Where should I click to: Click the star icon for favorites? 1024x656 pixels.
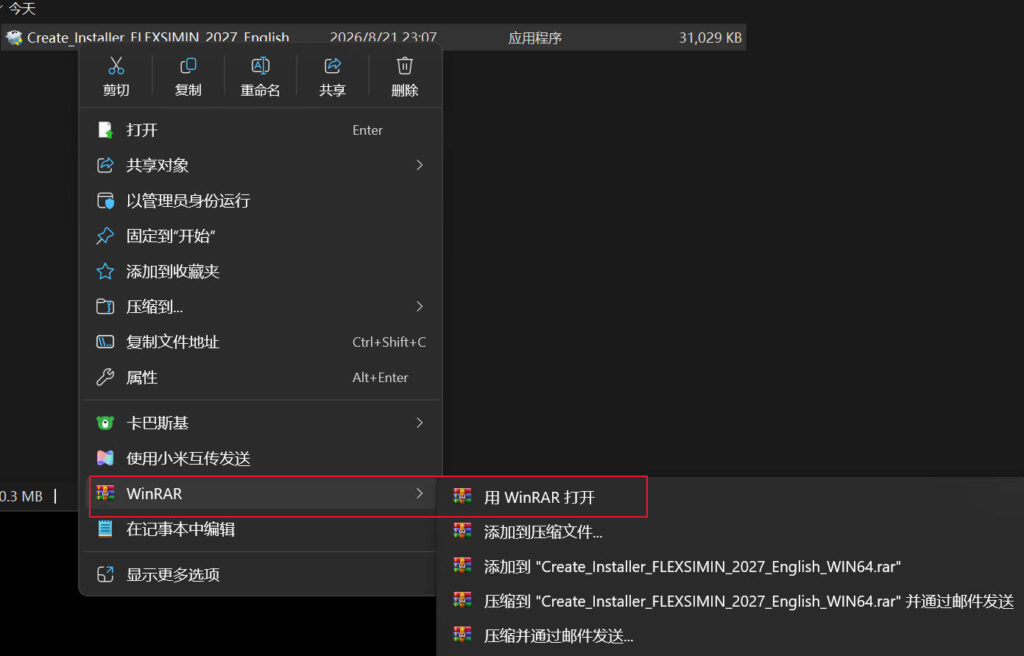pos(105,271)
